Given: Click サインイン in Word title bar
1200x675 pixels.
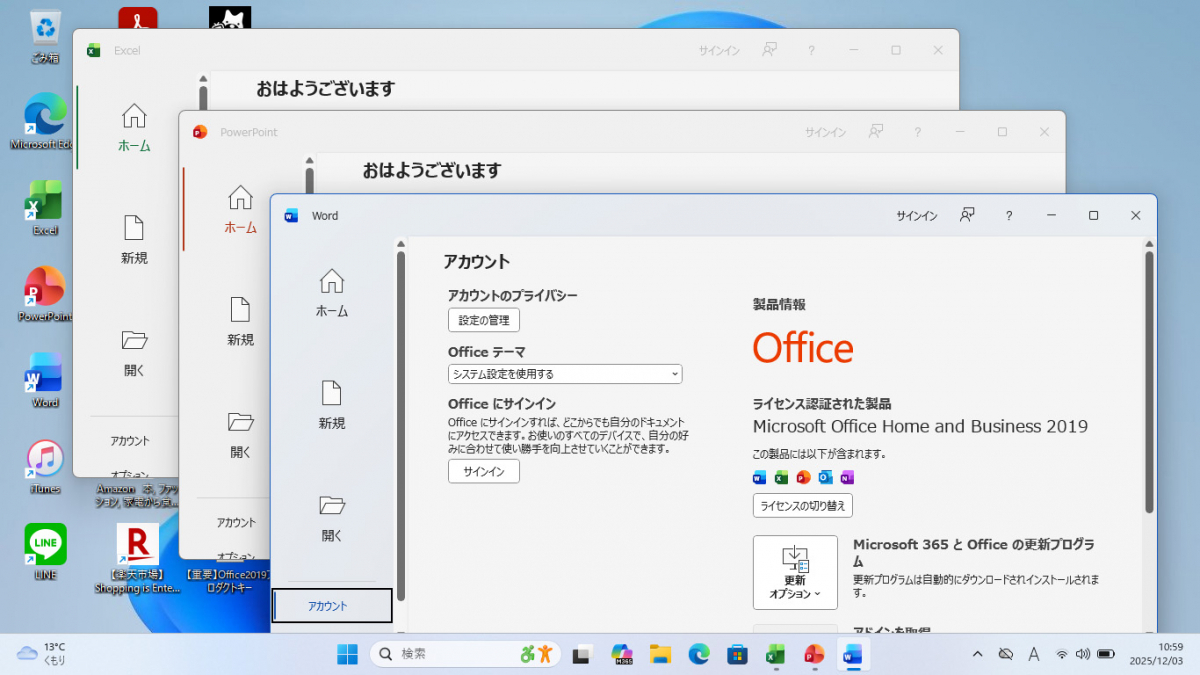Looking at the screenshot, I should pyautogui.click(x=917, y=216).
